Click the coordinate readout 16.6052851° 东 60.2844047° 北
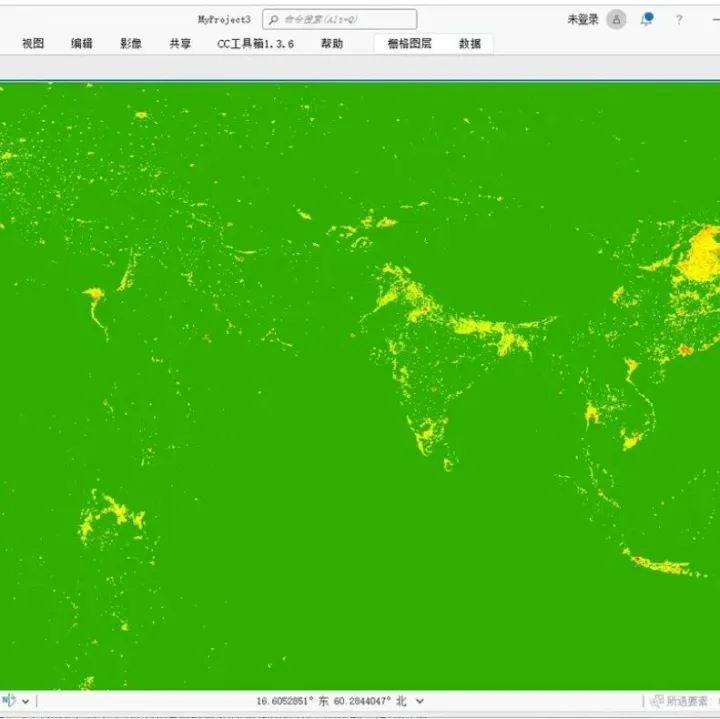 [332, 701]
